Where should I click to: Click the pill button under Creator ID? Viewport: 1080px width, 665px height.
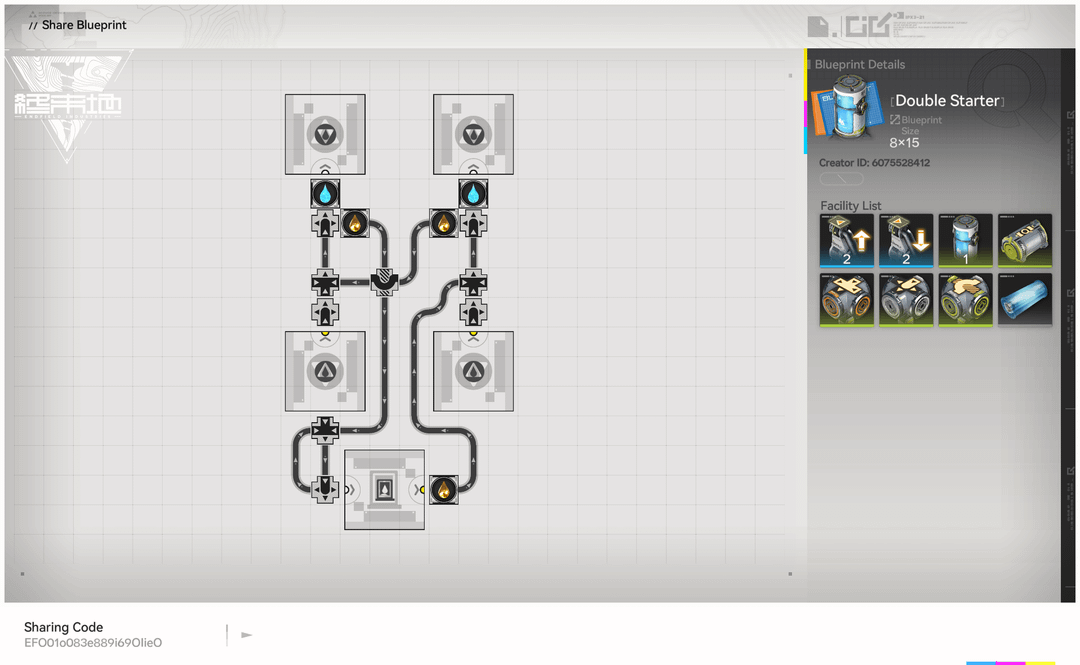click(841, 179)
